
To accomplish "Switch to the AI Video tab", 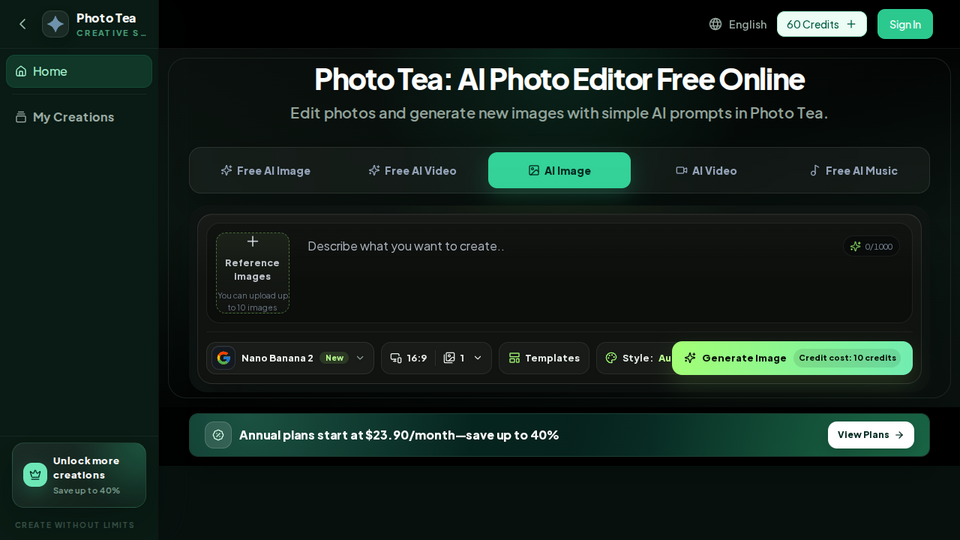I will coord(706,171).
